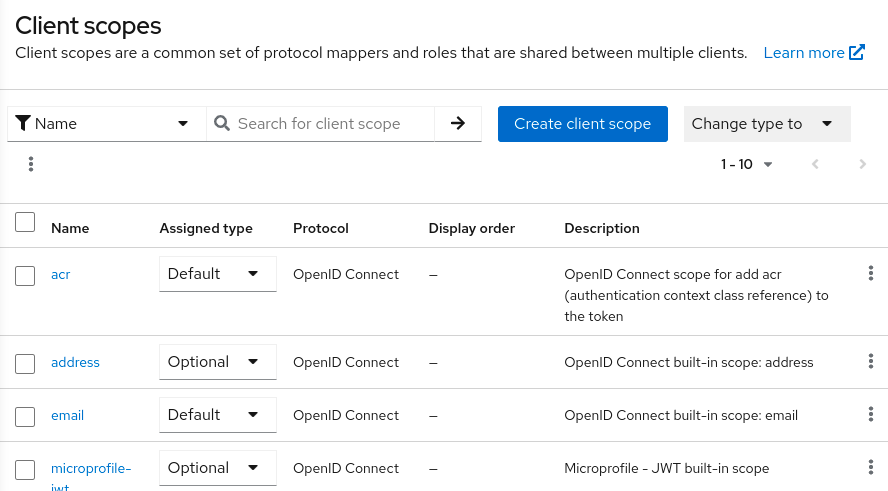888x491 pixels.
Task: Open actions menu for email row
Action: (870, 415)
